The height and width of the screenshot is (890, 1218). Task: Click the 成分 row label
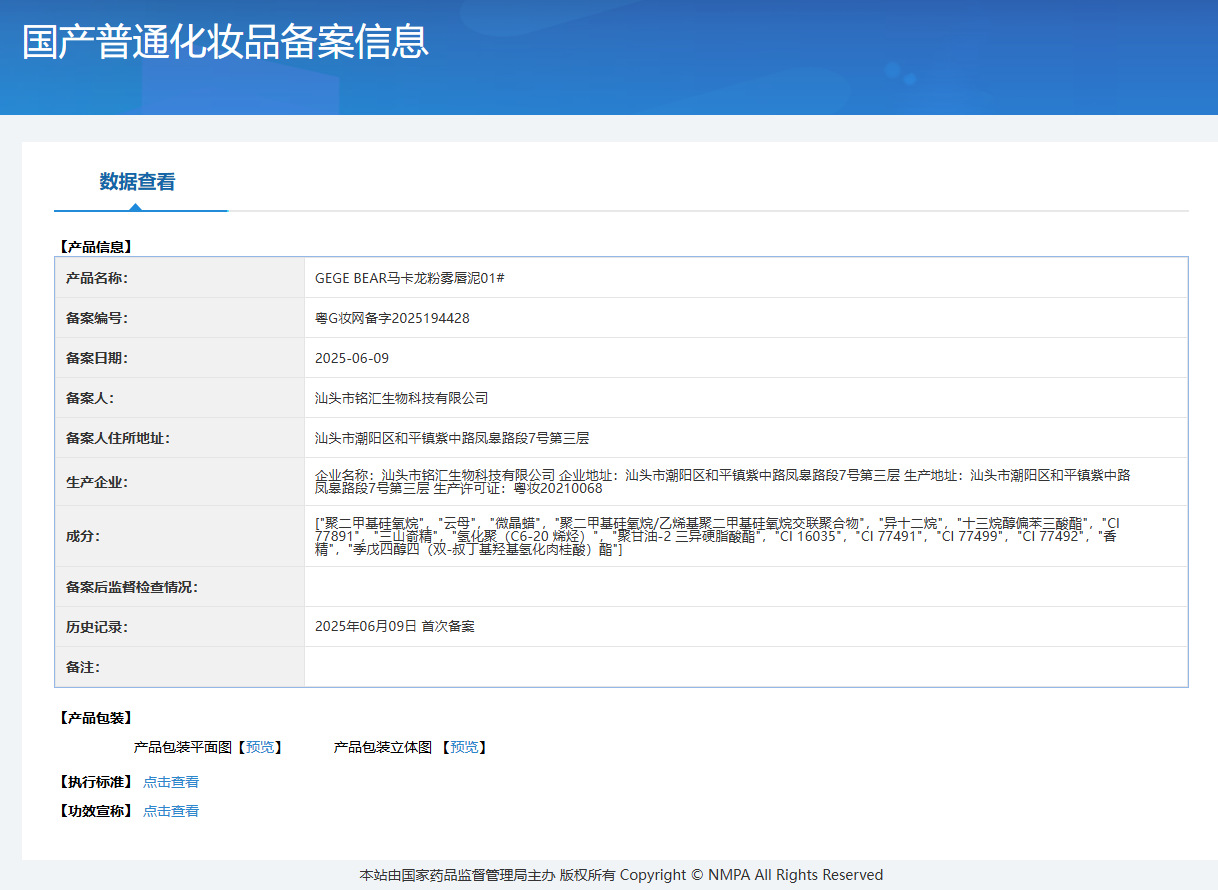(83, 536)
